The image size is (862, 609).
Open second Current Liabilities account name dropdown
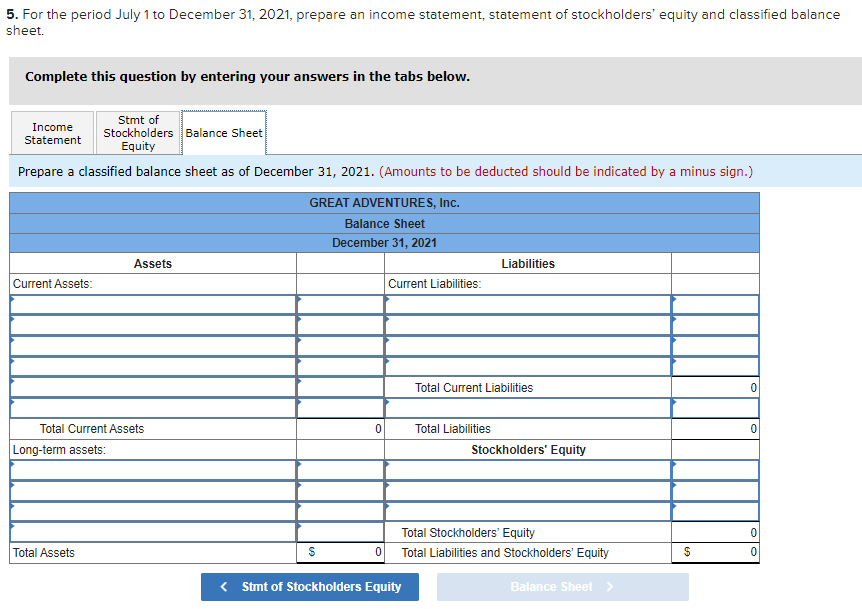(x=528, y=325)
